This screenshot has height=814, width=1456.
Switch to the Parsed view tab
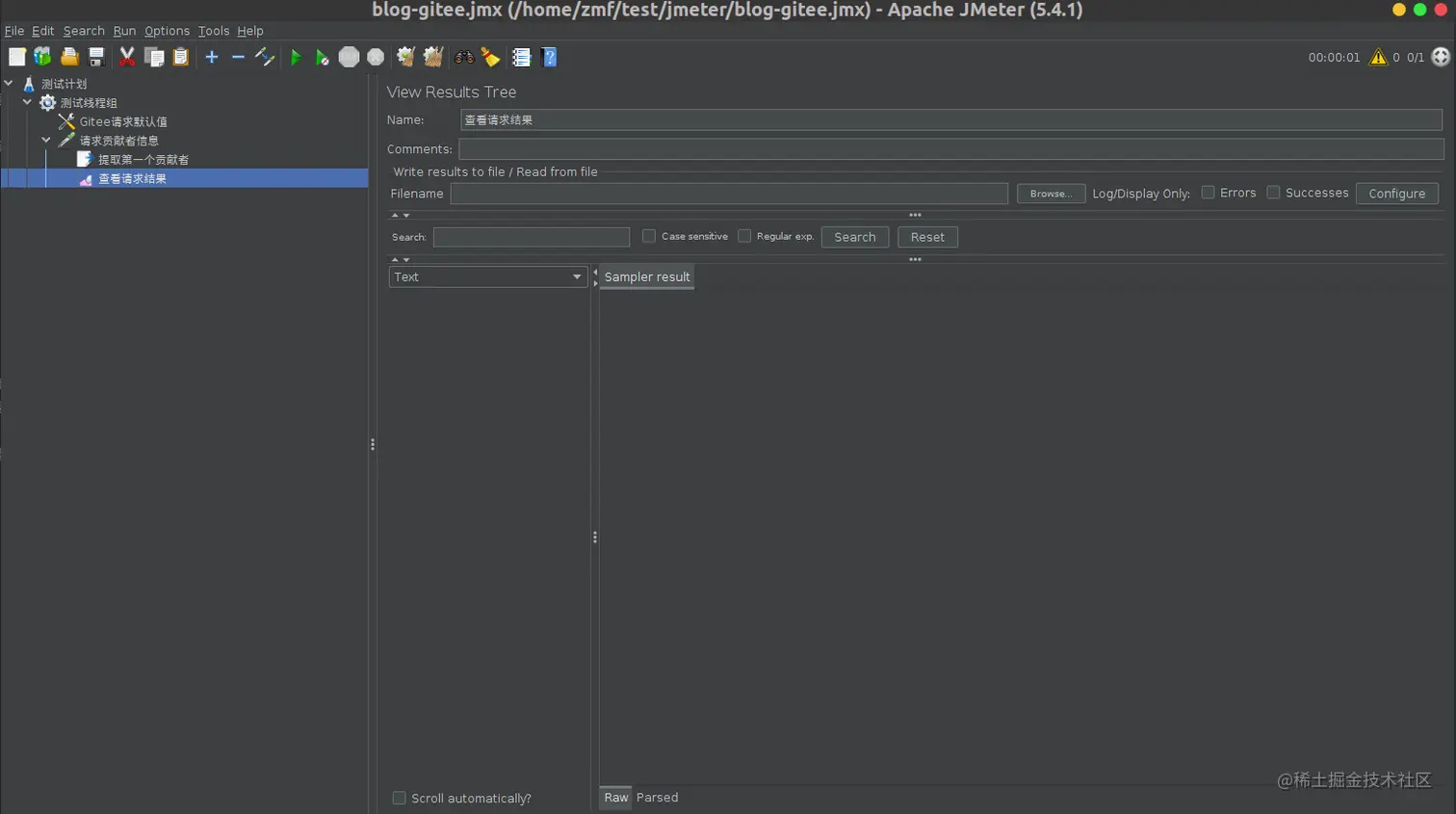tap(657, 798)
